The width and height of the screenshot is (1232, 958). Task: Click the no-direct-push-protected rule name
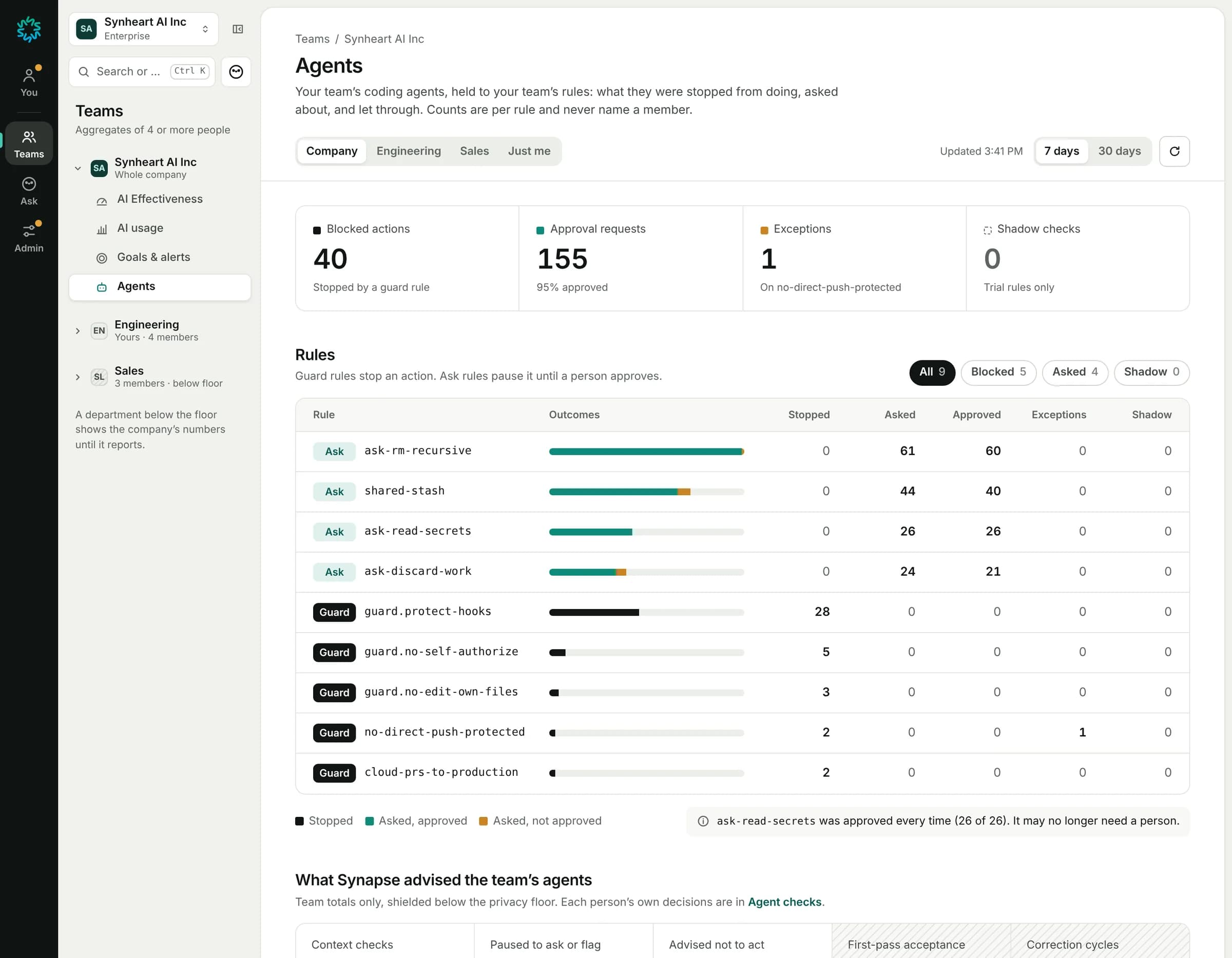click(444, 732)
